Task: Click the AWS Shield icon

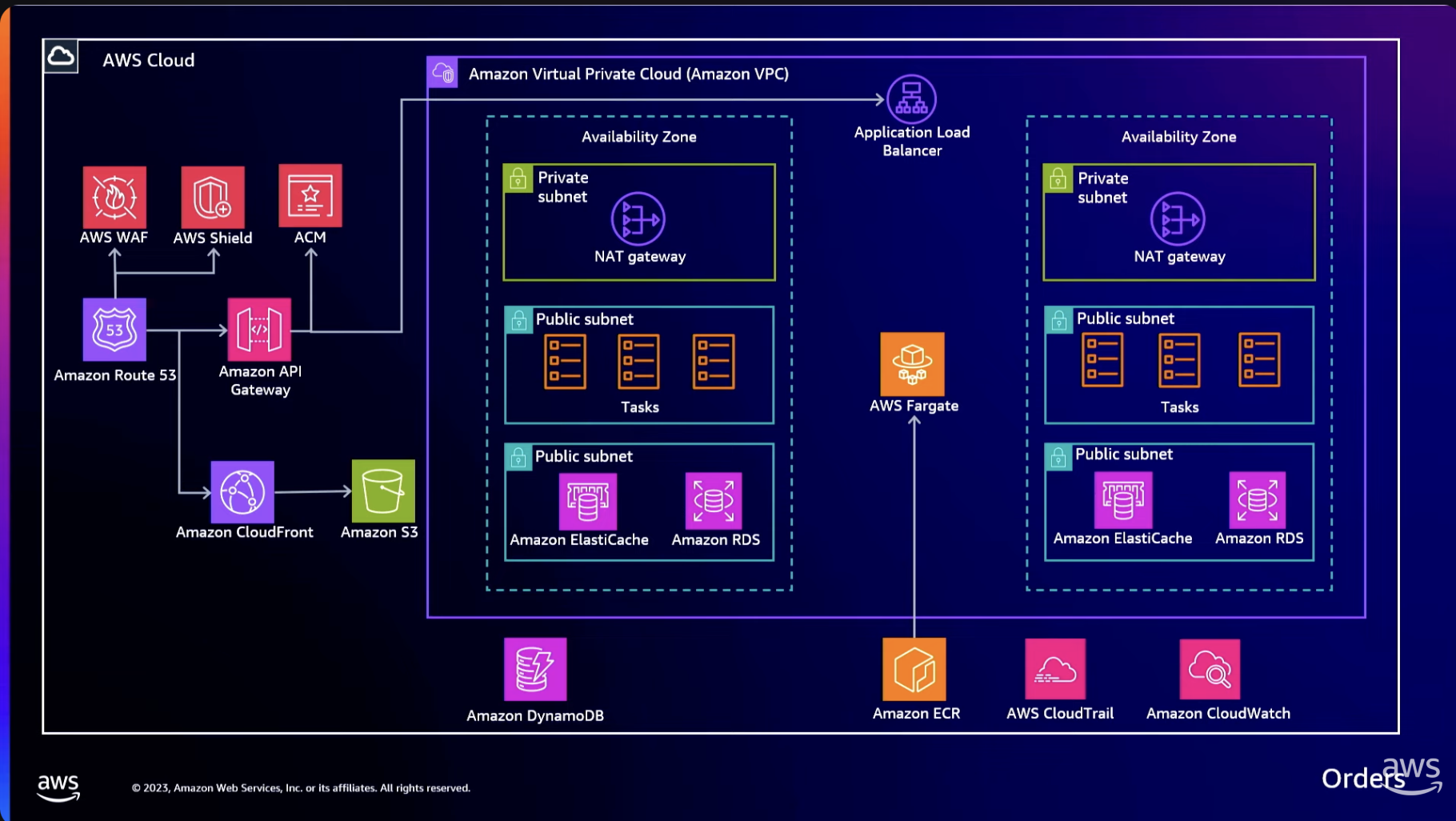Action: pos(212,194)
